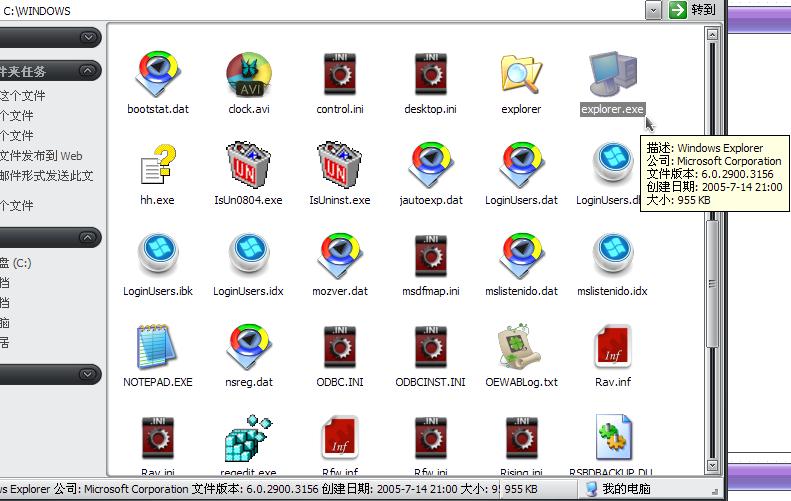
Task: Collapse the 文件夹任务 sidebar panel
Action: pyautogui.click(x=88, y=71)
